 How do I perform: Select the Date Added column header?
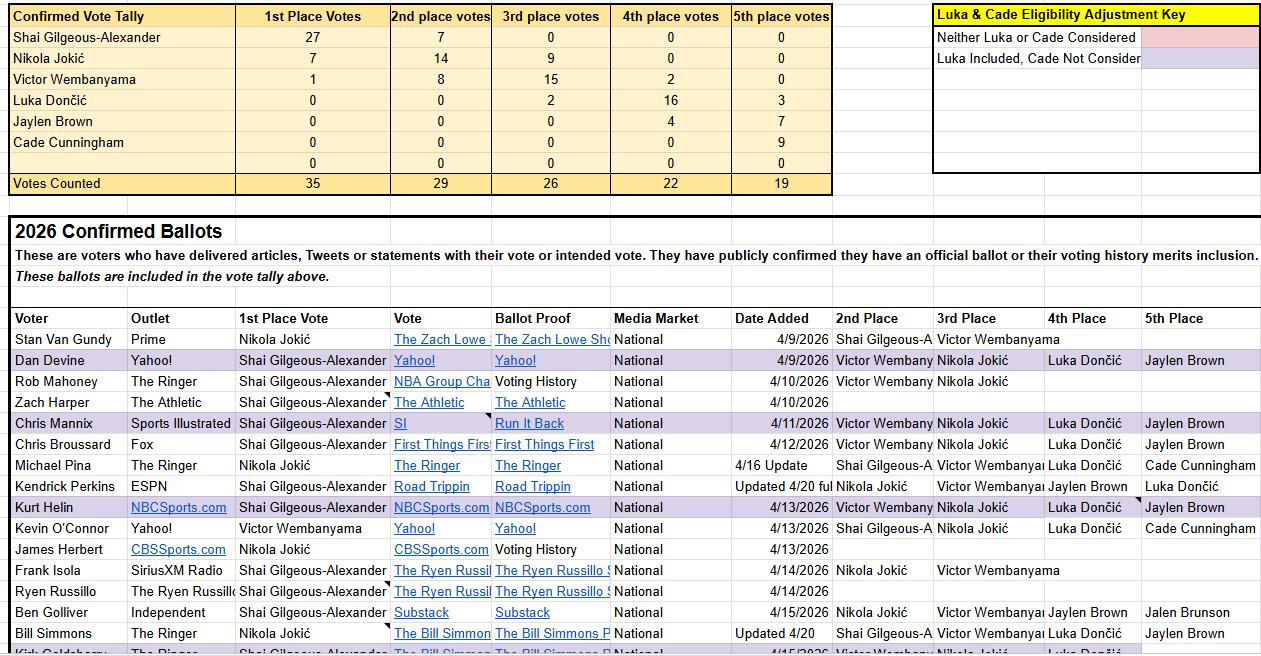pyautogui.click(x=772, y=318)
